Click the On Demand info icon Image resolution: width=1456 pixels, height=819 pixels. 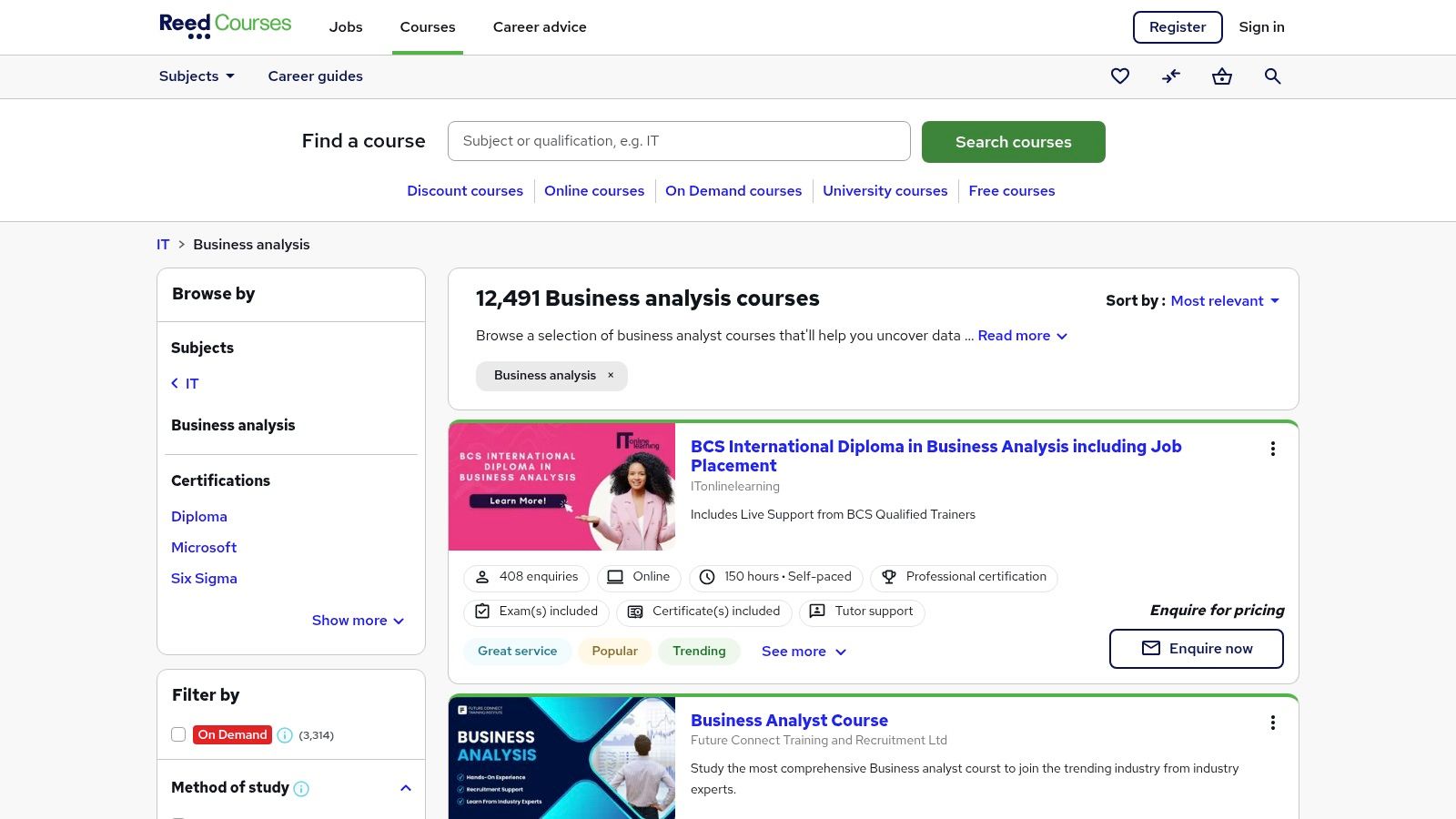pyautogui.click(x=285, y=735)
